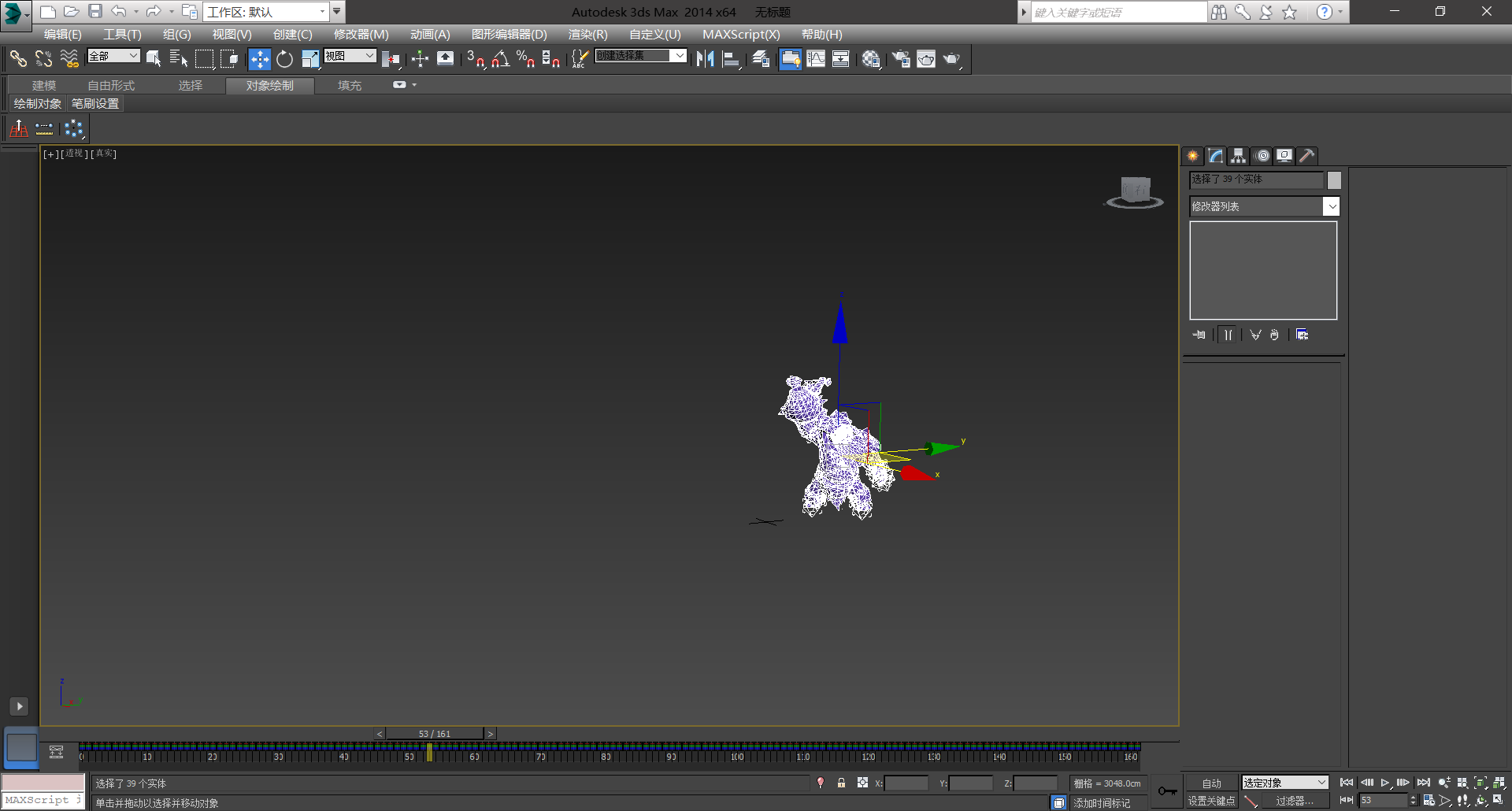Click the 设置关键点 set key button
The image size is (1512, 811).
coord(1211,801)
